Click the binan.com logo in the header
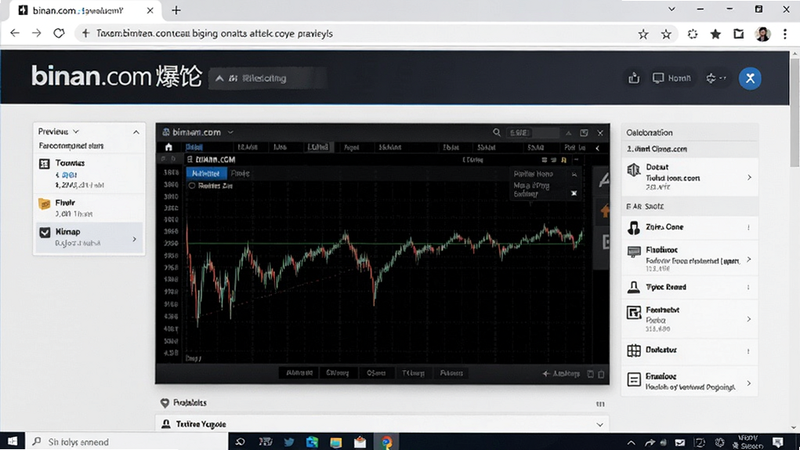Viewport: 800px width, 450px height. coord(117,77)
